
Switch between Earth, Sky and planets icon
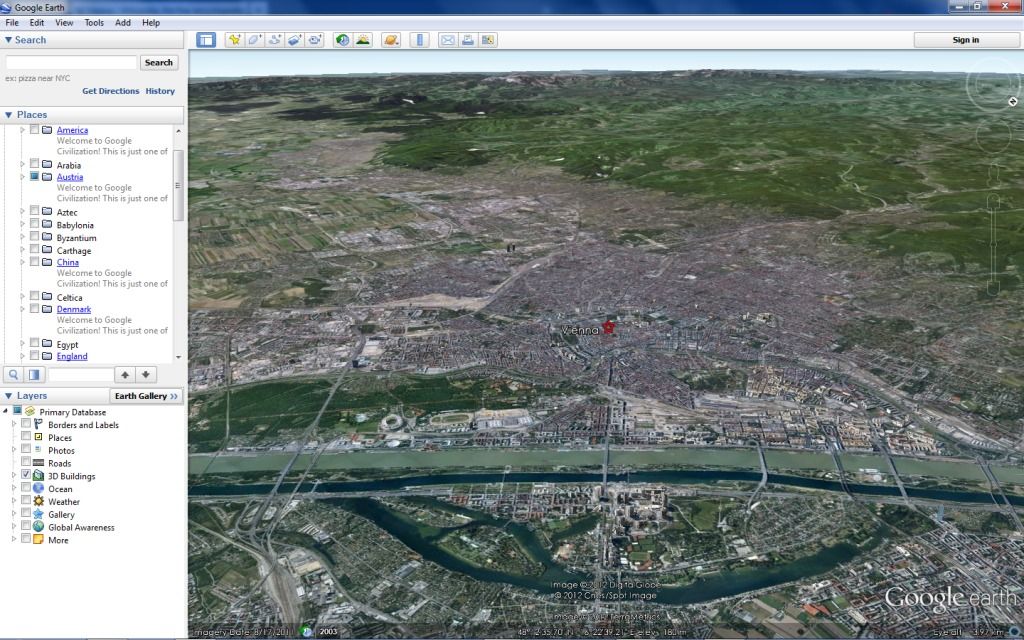pos(391,40)
